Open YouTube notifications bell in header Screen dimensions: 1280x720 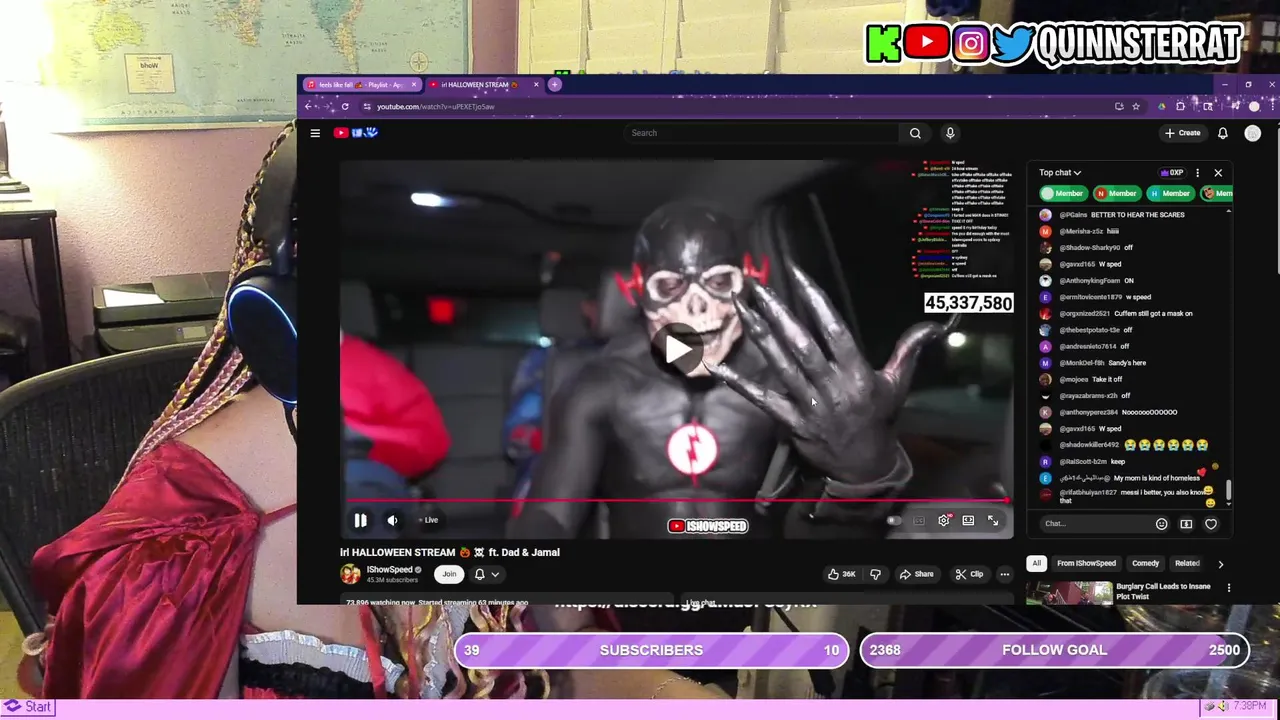pos(1222,133)
